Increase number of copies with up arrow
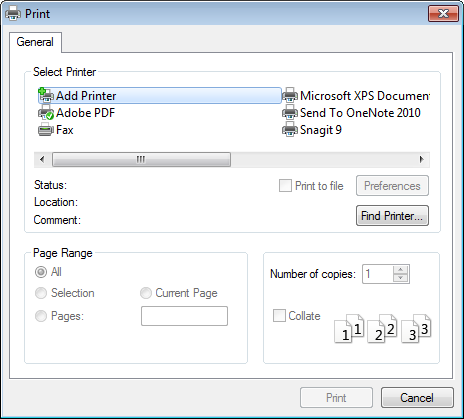 pyautogui.click(x=401, y=270)
